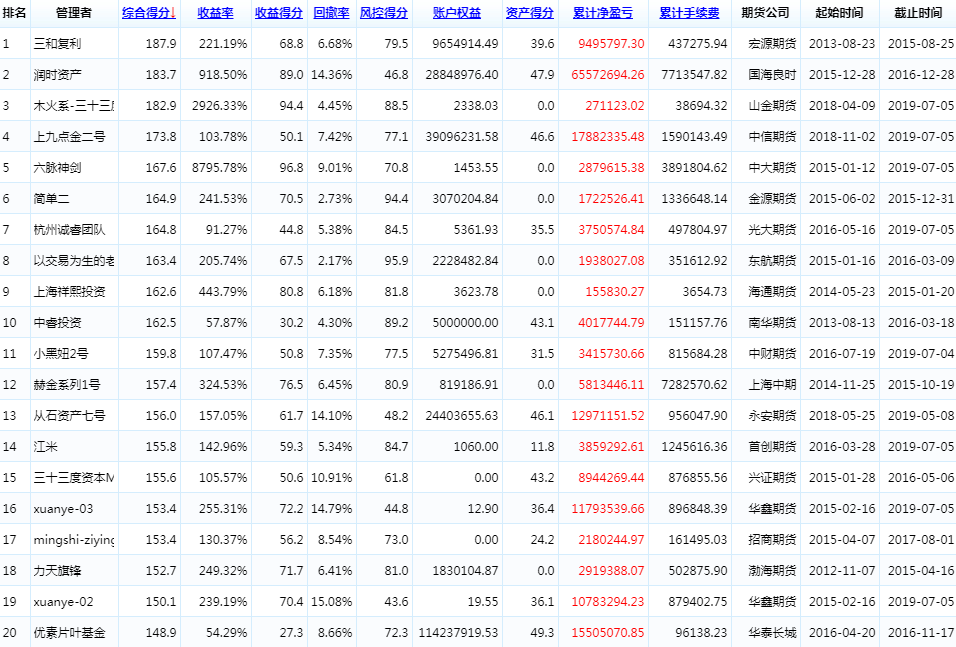The image size is (956, 647).
Task: Click futures company 山金期货
Action: tap(772, 106)
